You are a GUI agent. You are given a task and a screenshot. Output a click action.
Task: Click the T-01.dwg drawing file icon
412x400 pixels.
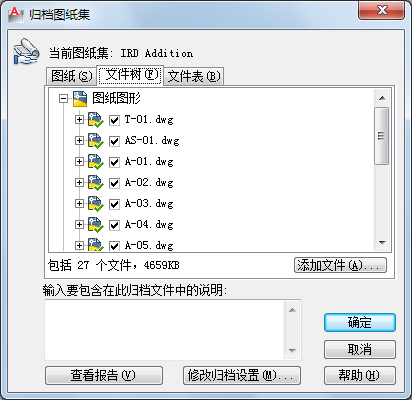click(96, 120)
